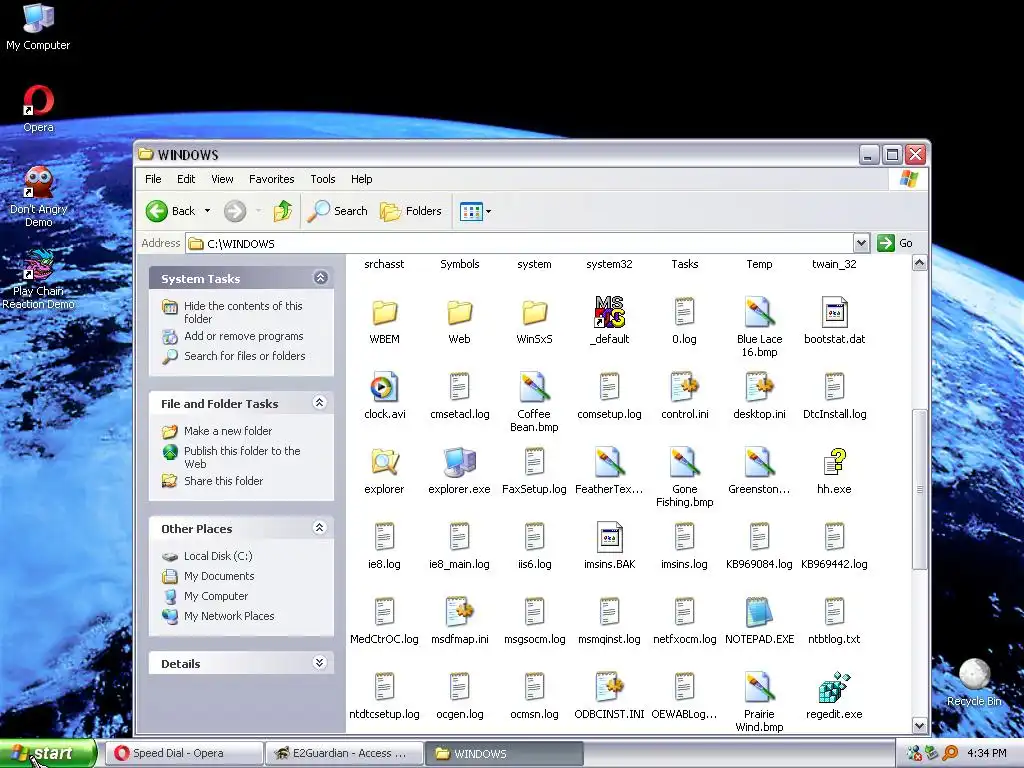Select the NOTEPAD.EXE icon
Screen dimensions: 1024x768
pos(760,612)
